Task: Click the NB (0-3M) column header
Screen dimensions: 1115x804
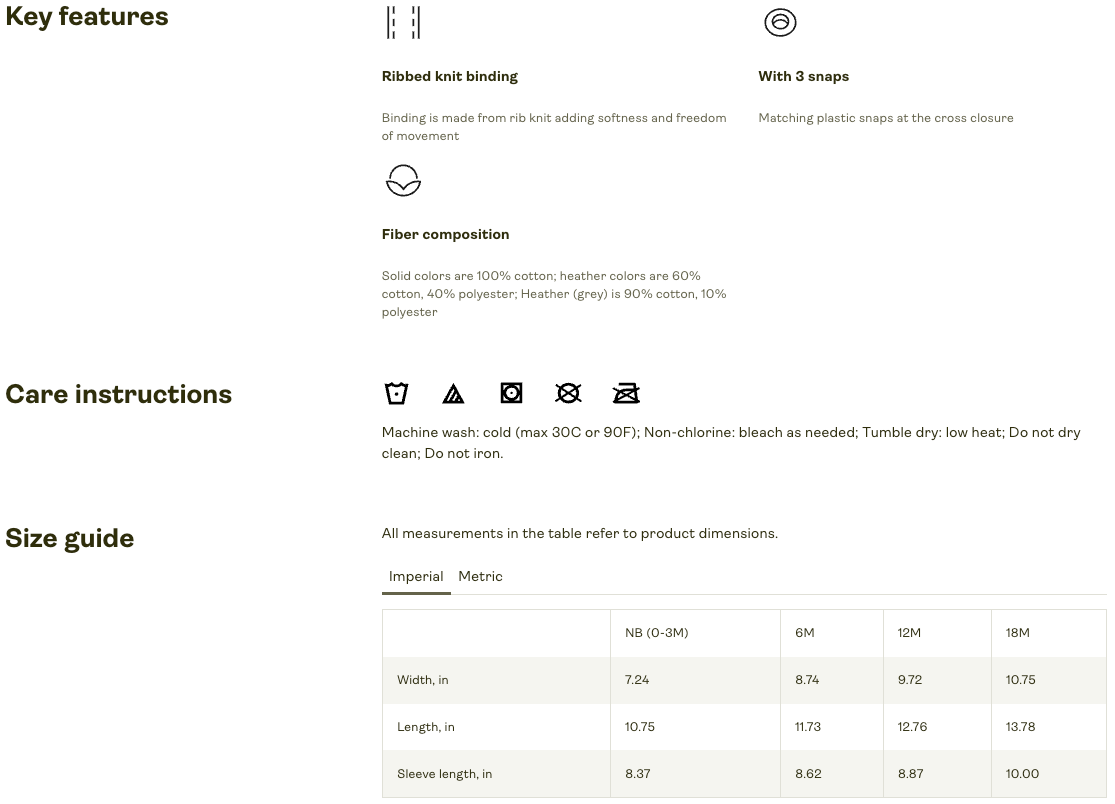Action: [x=656, y=633]
